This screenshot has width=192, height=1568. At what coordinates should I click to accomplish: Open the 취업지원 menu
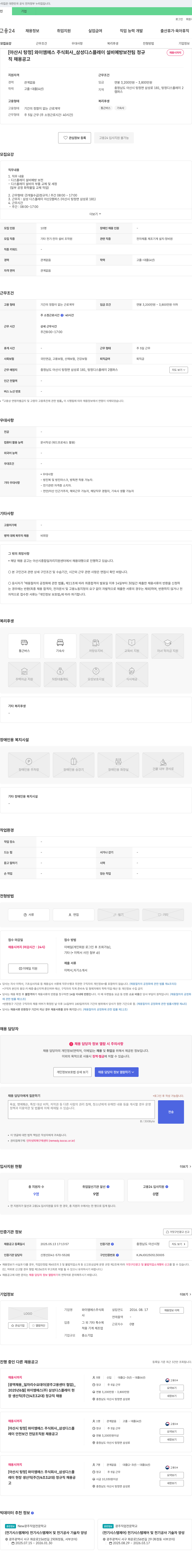pos(64,30)
